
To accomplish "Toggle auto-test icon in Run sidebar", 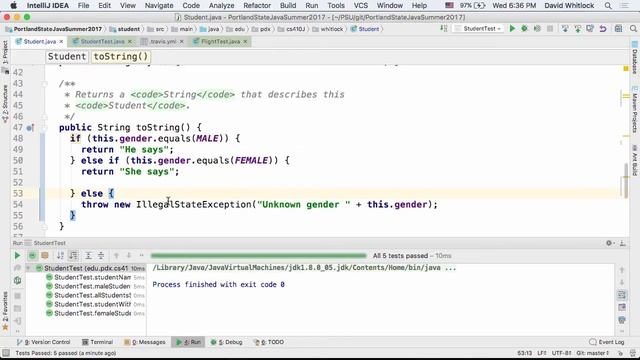I will pyautogui.click(x=17, y=281).
